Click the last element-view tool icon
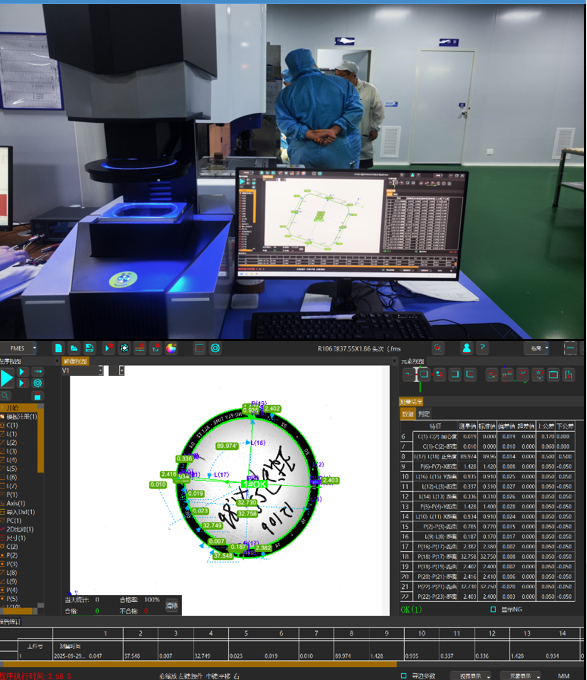The image size is (587, 680). coord(569,375)
